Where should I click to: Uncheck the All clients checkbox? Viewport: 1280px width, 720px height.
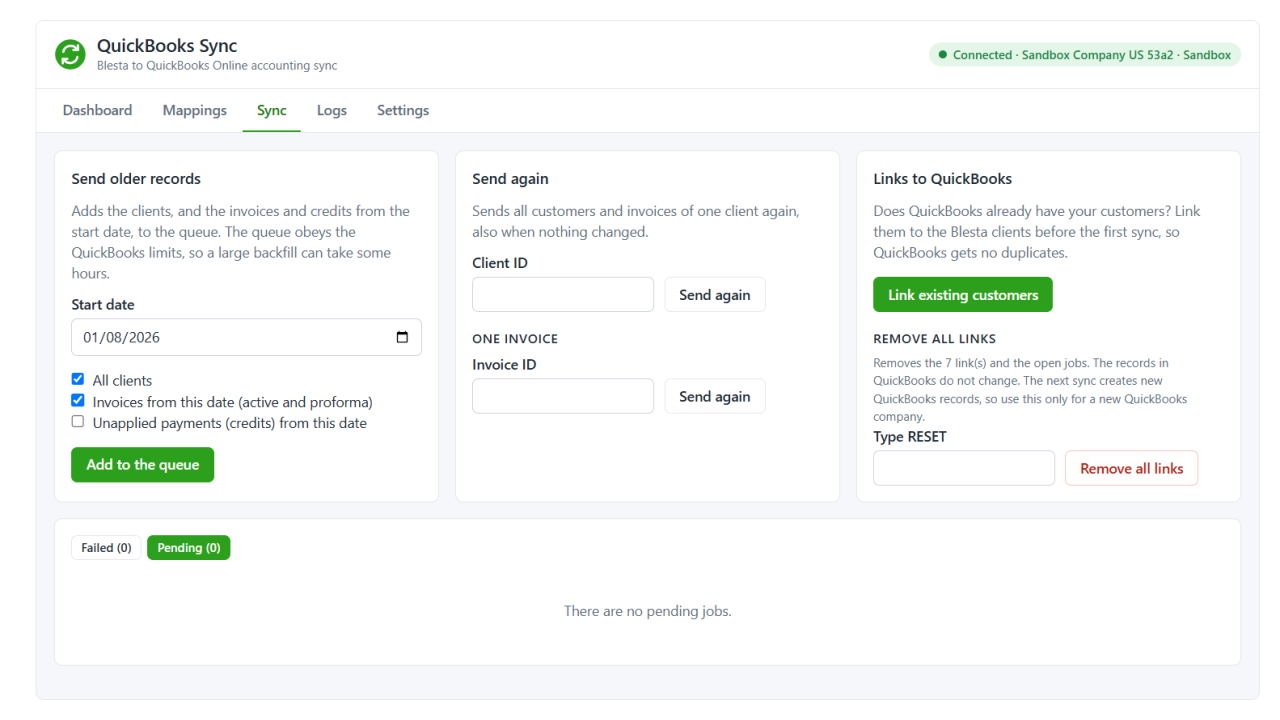point(78,380)
